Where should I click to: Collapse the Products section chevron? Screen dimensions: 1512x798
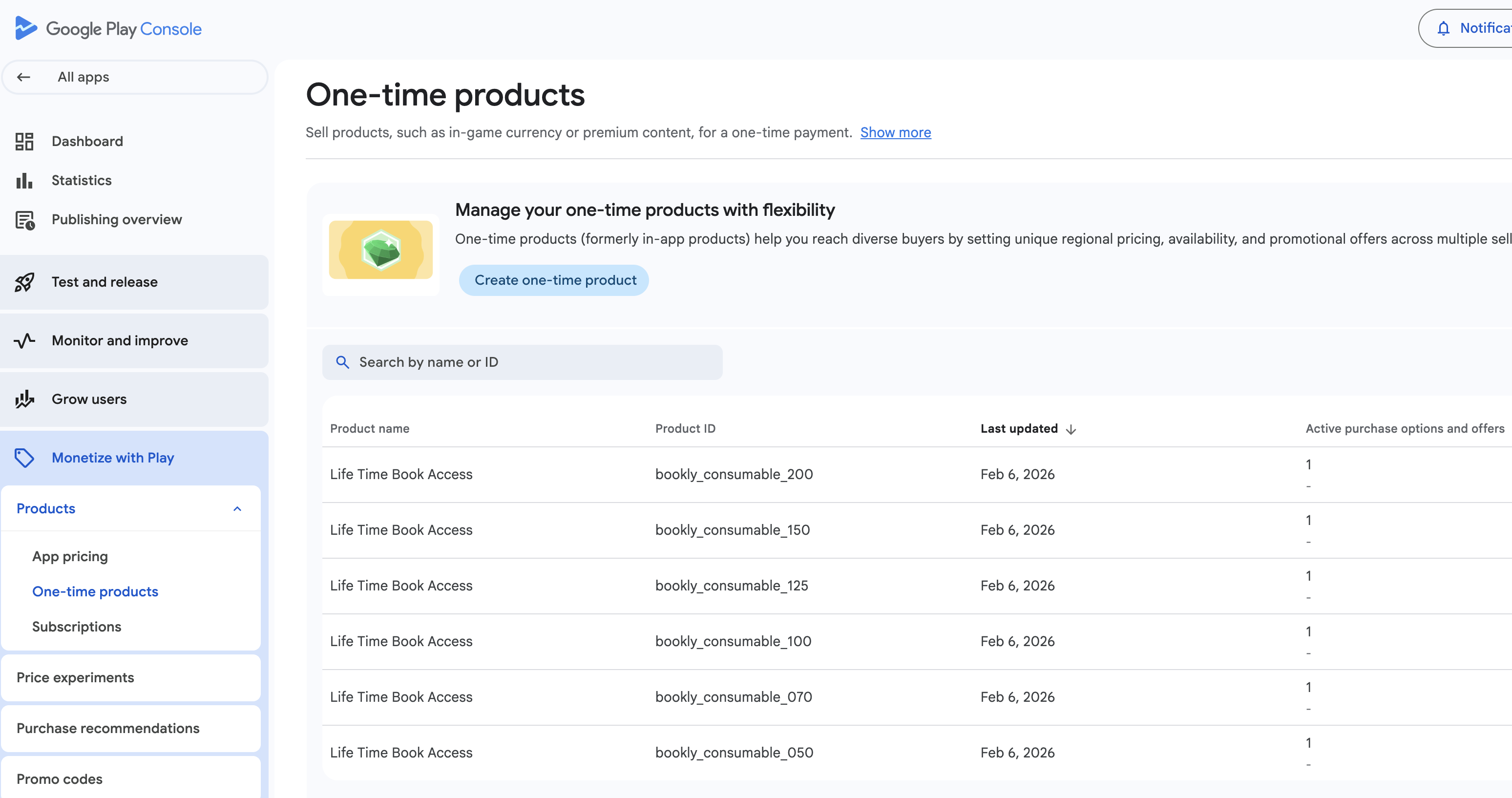pyautogui.click(x=237, y=509)
